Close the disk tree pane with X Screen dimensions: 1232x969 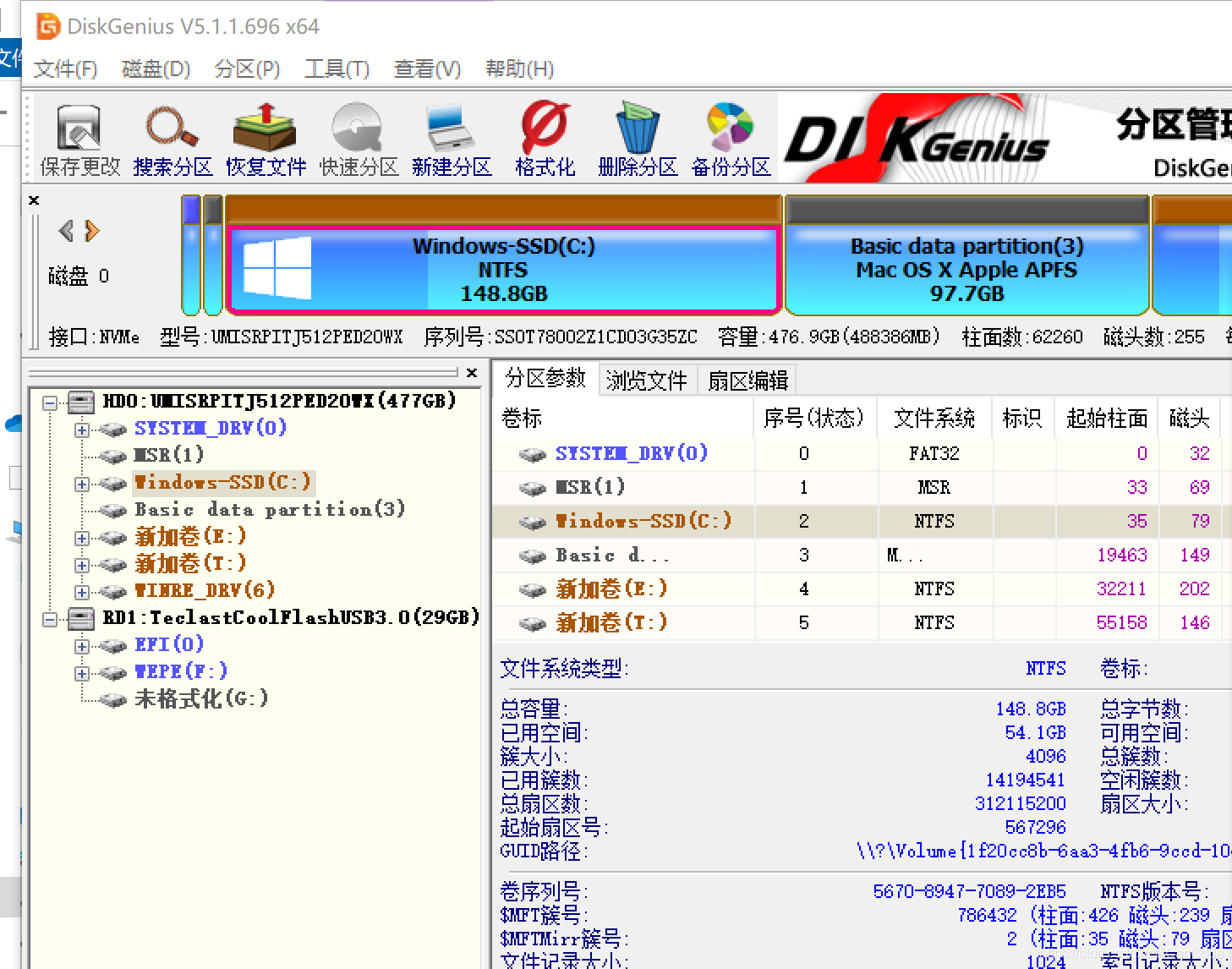(x=472, y=372)
